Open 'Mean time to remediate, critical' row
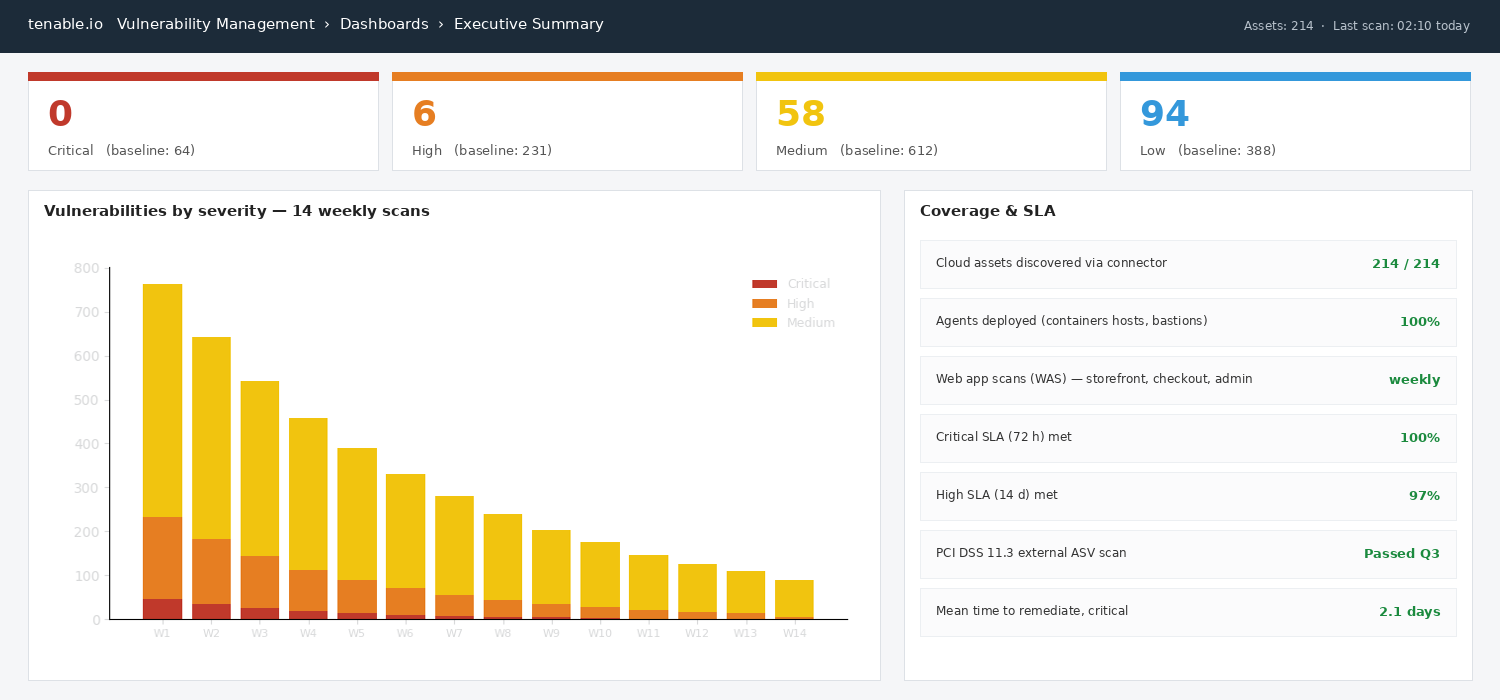The image size is (1500, 700). [1188, 612]
